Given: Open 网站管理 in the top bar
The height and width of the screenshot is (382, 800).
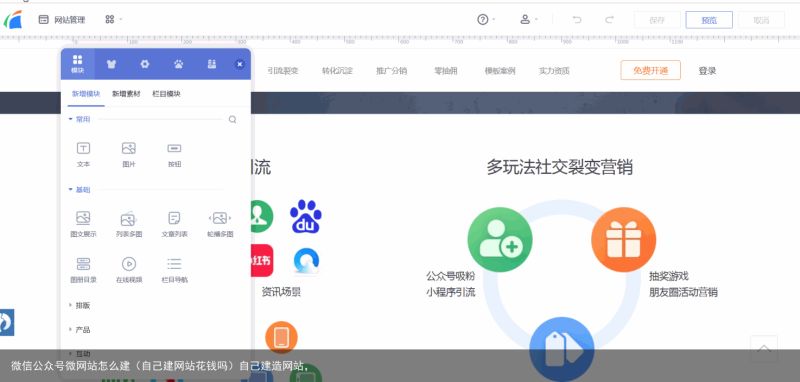Looking at the screenshot, I should tap(62, 20).
